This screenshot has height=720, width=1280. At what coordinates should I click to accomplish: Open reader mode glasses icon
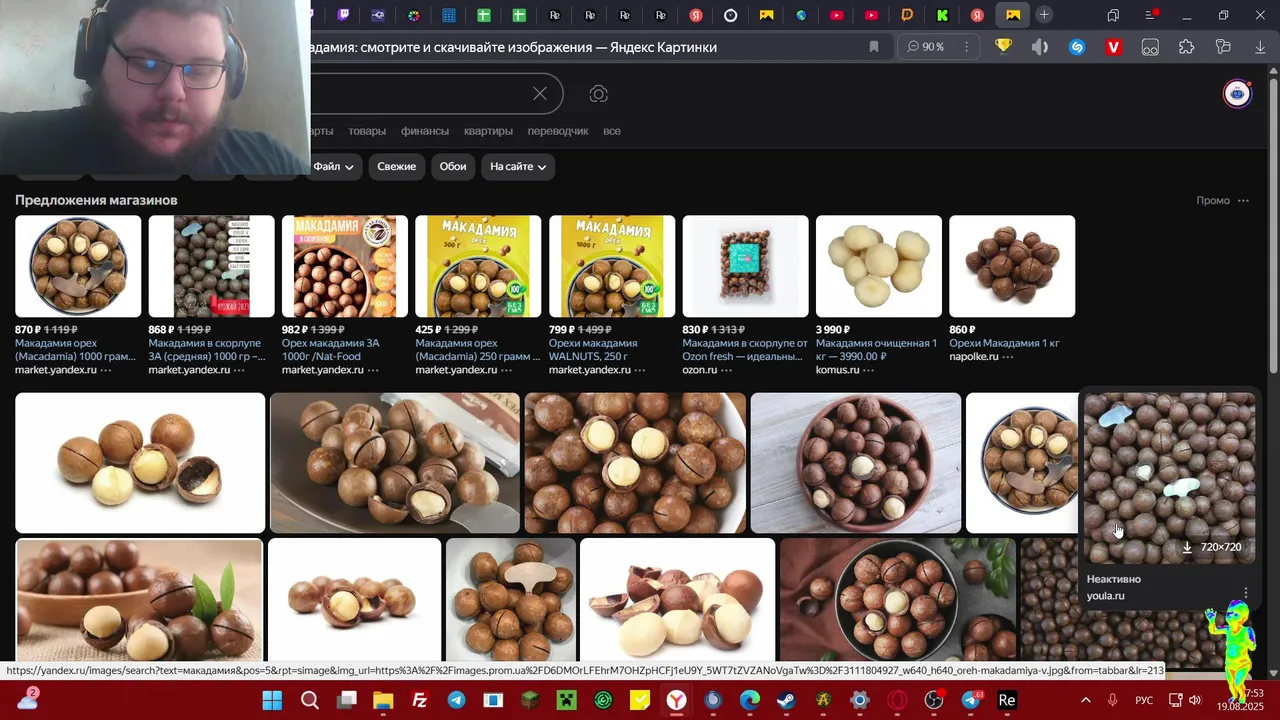[x=1150, y=47]
